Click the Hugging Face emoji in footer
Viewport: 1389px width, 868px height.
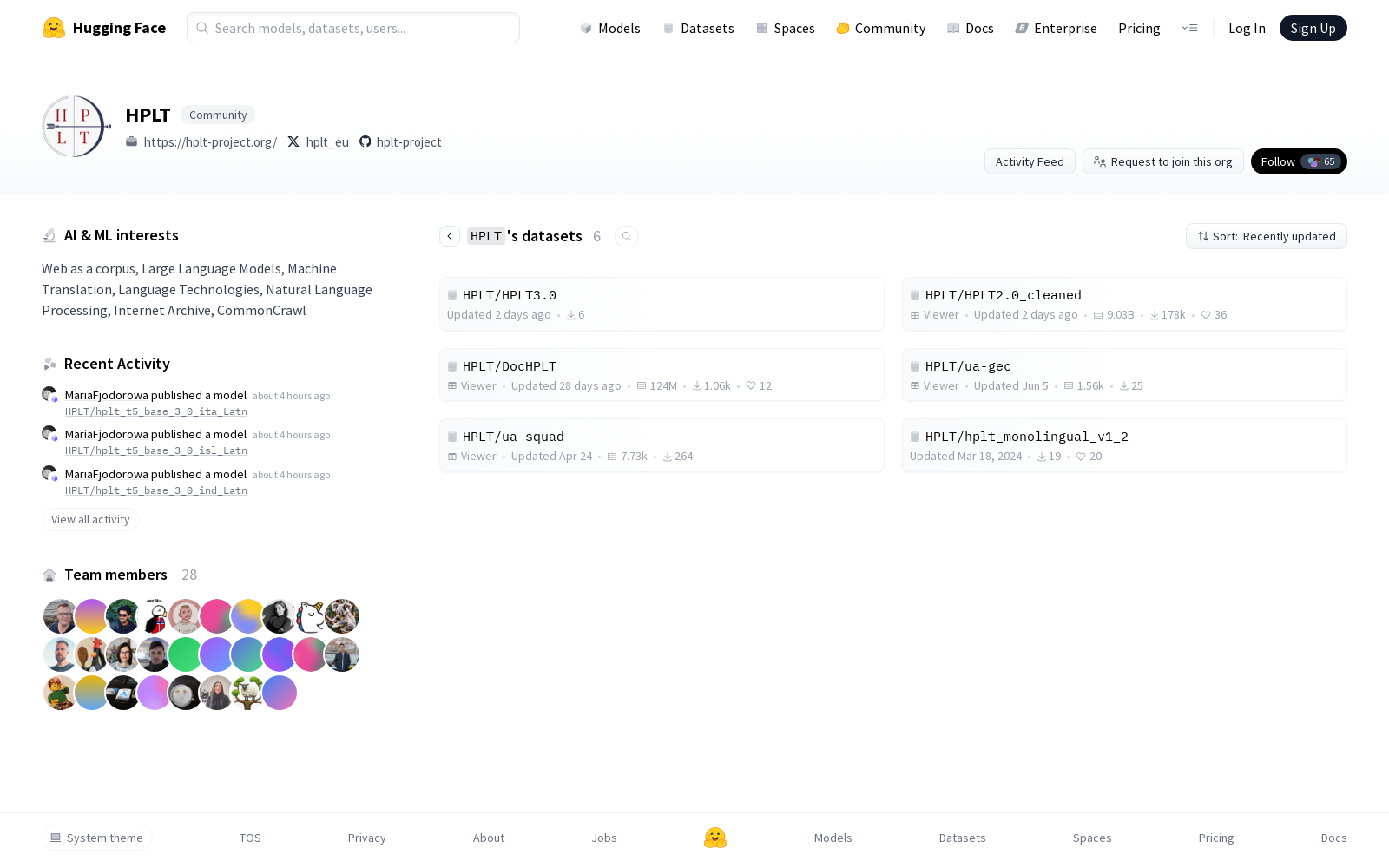(x=715, y=838)
